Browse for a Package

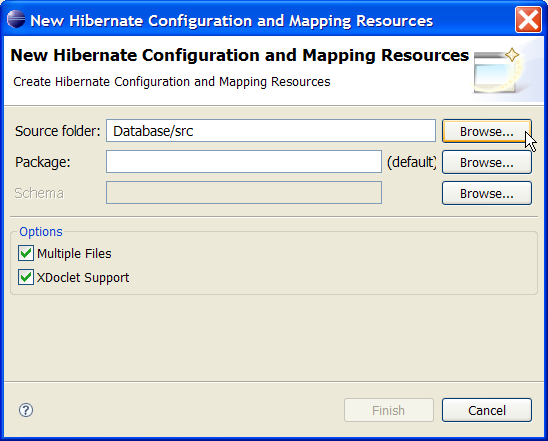[486, 162]
